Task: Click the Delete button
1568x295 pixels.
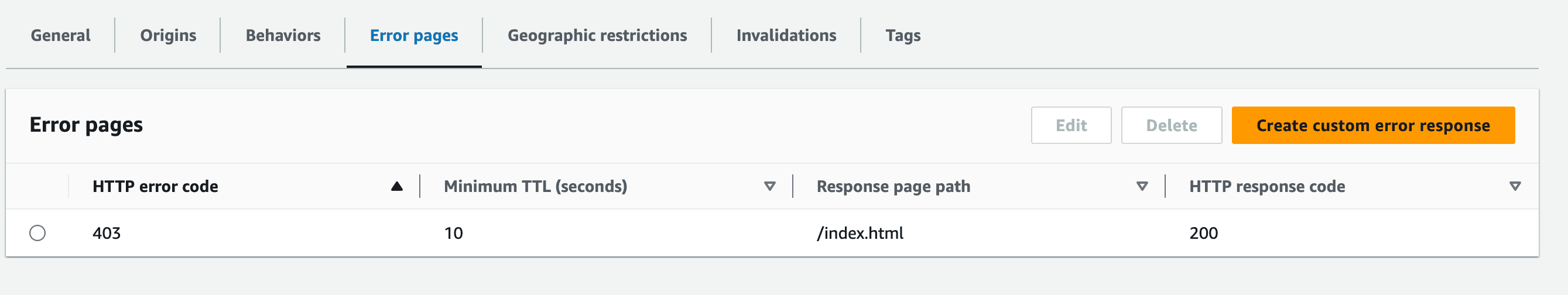Action: (1171, 125)
